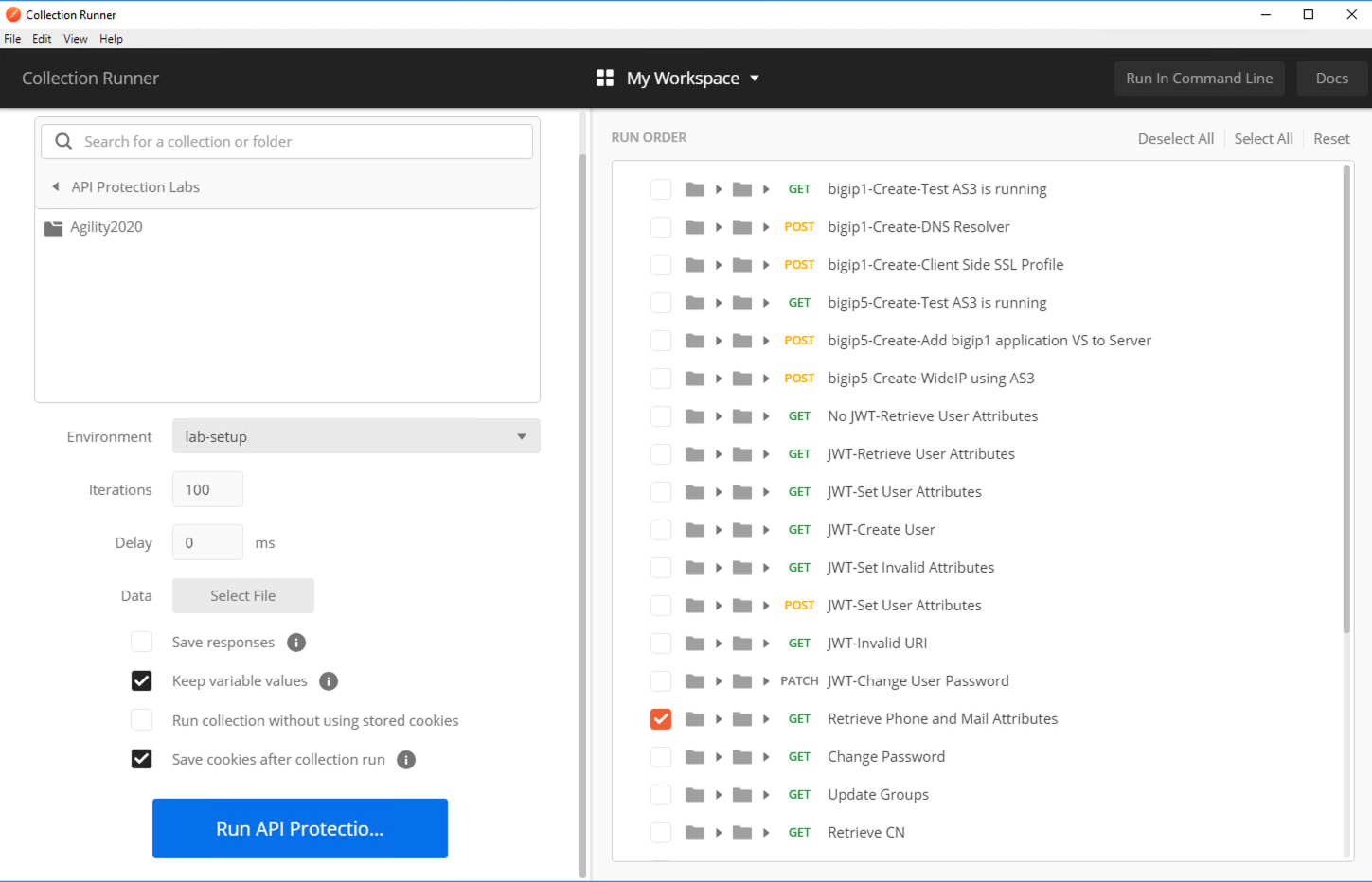Image resolution: width=1372 pixels, height=882 pixels.
Task: Click second folder icon in Update Groups row
Action: pos(742,795)
